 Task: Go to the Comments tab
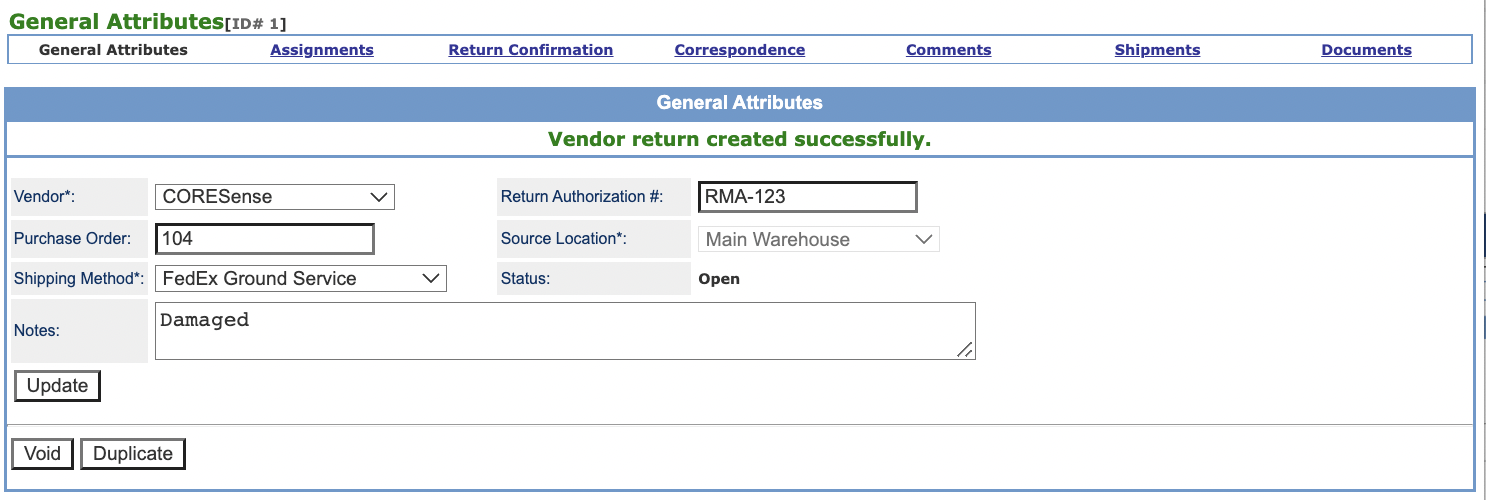948,50
